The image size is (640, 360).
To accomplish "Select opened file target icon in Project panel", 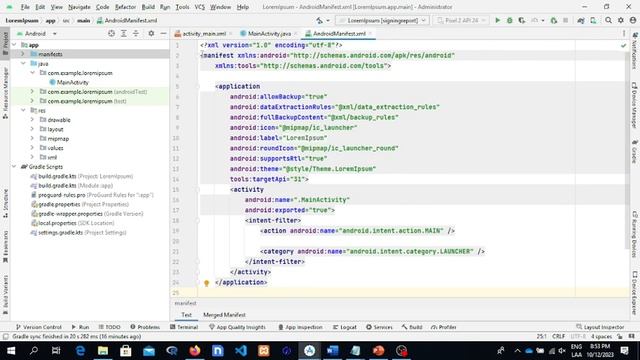I will [111, 33].
